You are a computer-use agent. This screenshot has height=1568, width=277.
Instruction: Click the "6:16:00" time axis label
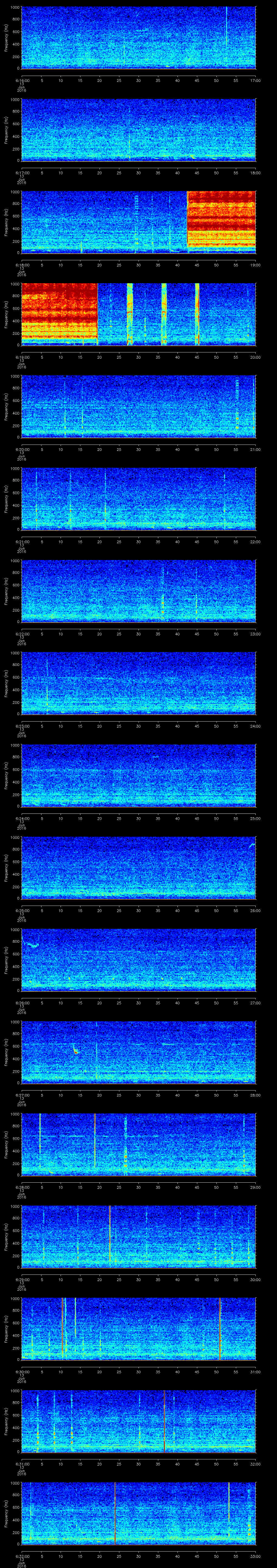click(x=22, y=80)
